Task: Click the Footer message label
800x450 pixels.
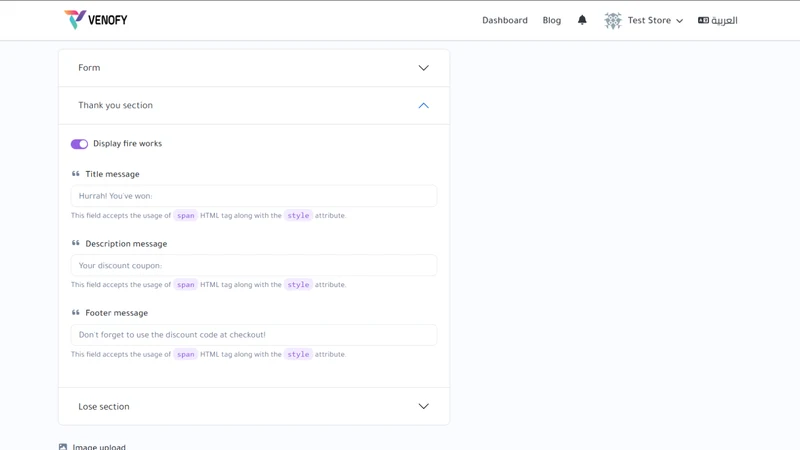Action: pyautogui.click(x=116, y=313)
